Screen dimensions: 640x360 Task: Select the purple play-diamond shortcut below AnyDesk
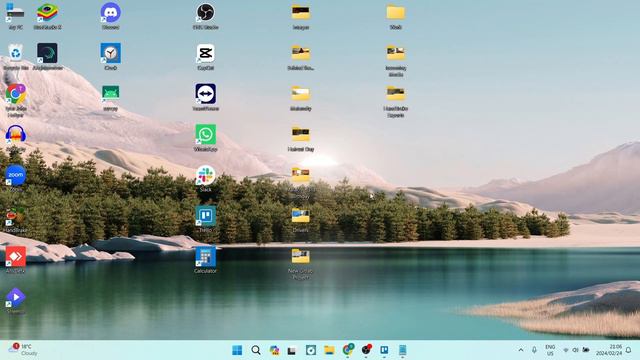[x=16, y=301]
